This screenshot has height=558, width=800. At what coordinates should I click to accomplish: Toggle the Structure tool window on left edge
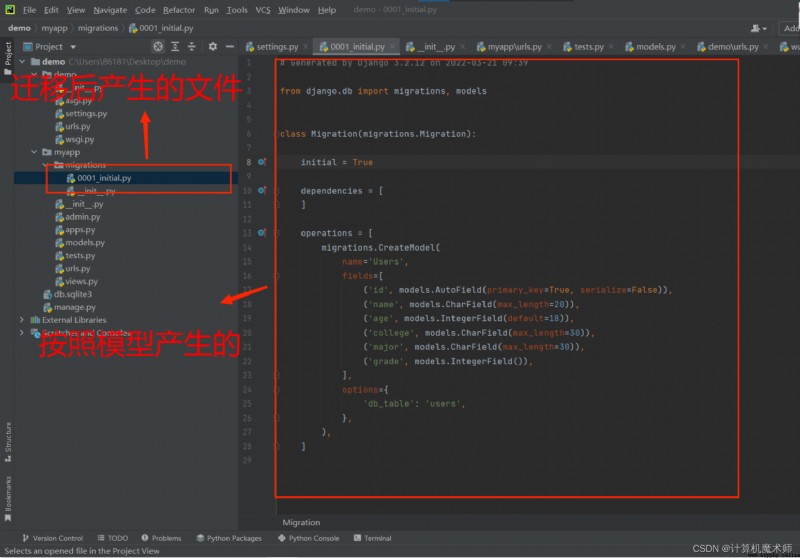click(x=8, y=442)
